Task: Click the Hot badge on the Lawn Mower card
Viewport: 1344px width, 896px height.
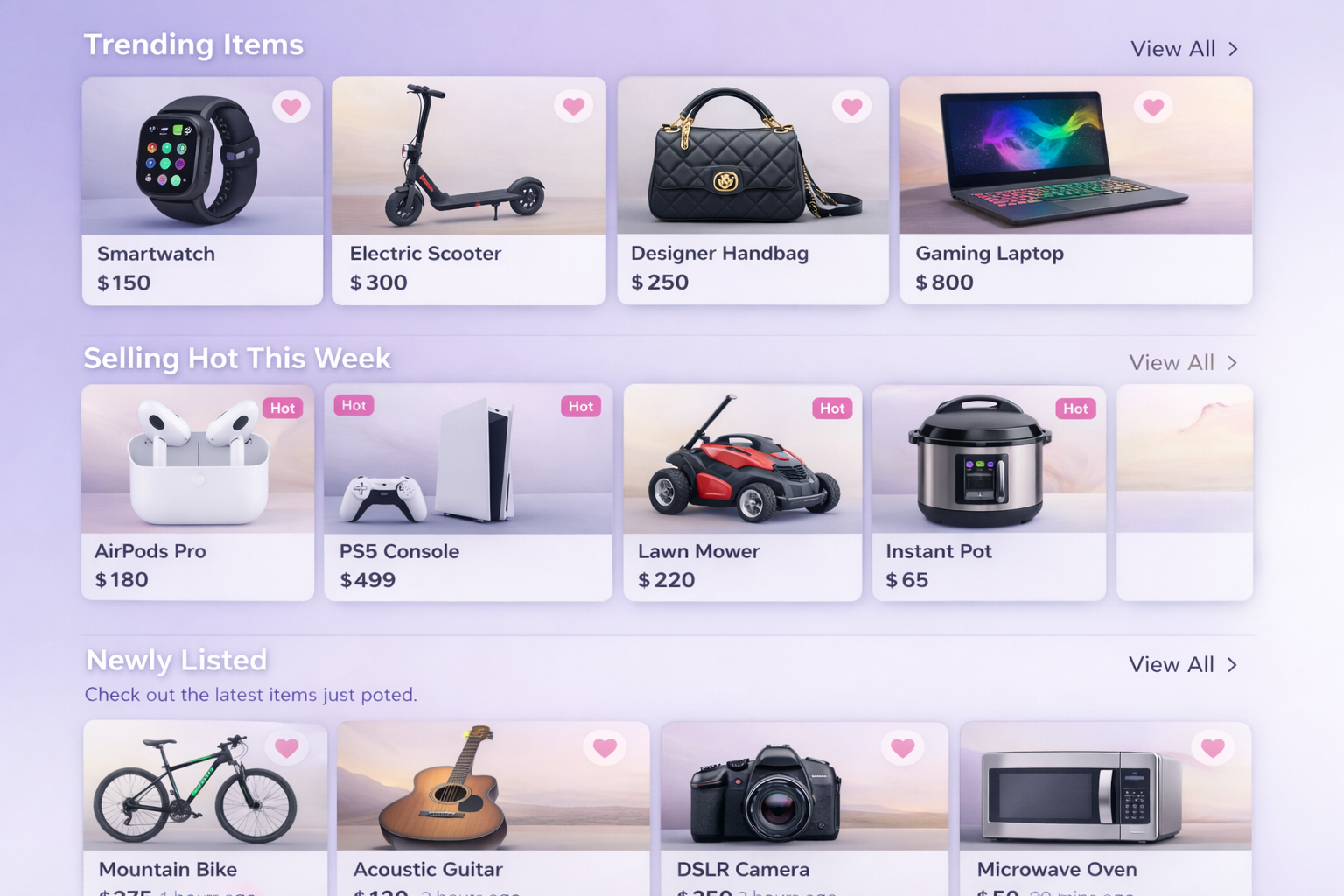Action: [x=832, y=408]
